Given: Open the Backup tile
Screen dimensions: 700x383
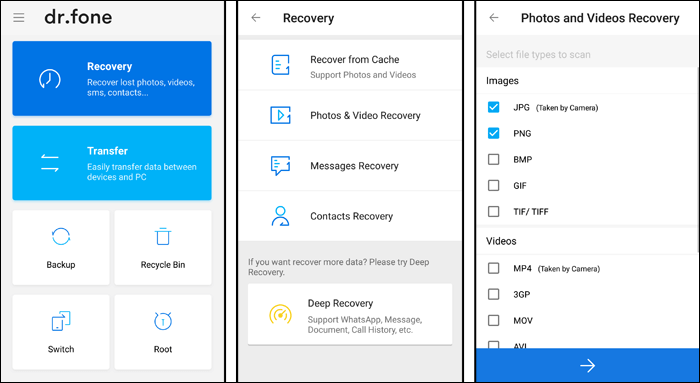Looking at the screenshot, I should point(61,247).
